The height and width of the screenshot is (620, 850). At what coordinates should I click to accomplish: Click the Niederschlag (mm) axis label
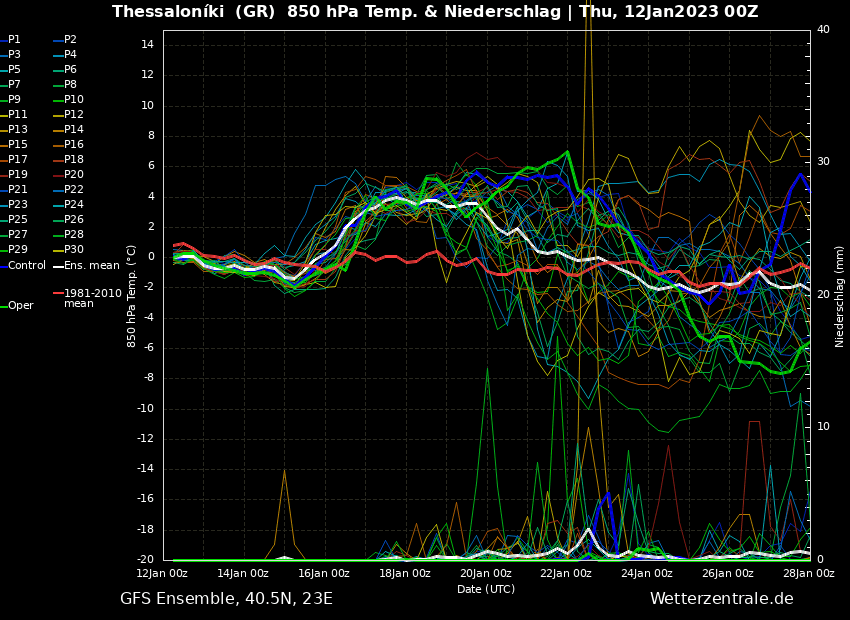pos(840,296)
